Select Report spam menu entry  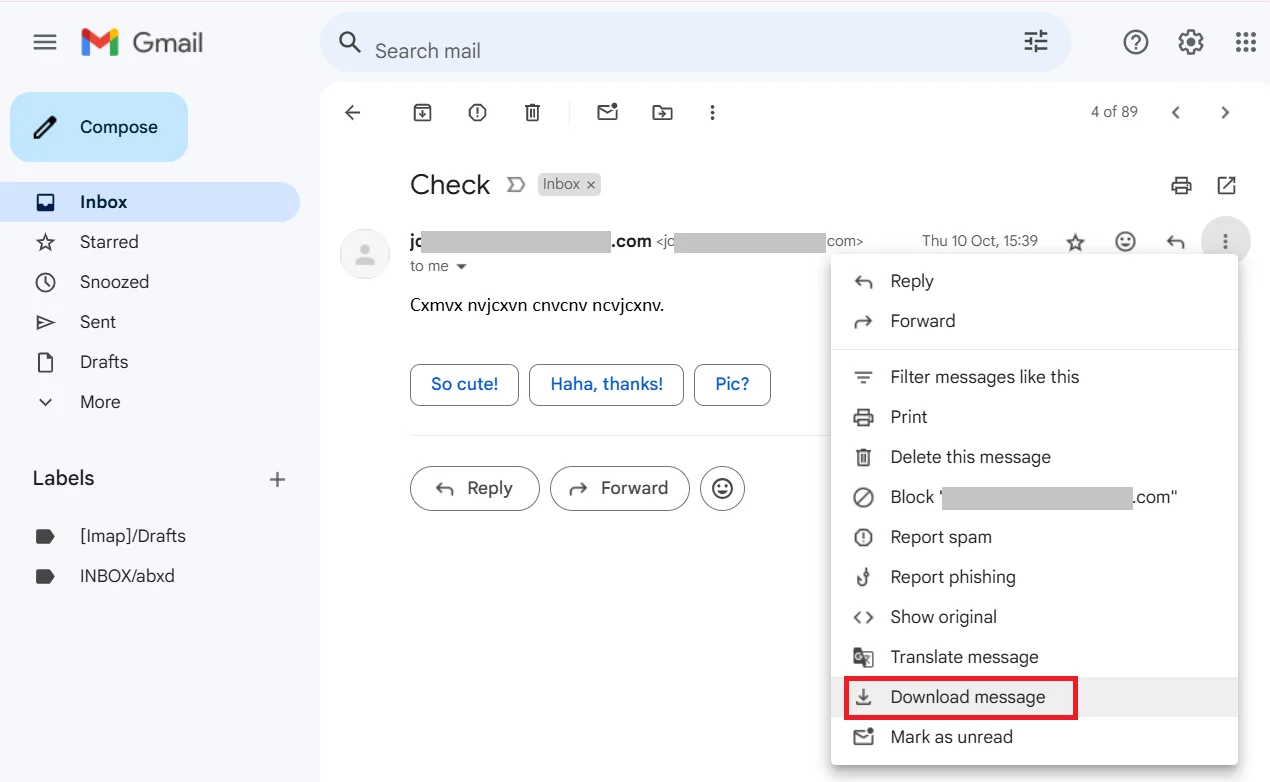pyautogui.click(x=1034, y=537)
